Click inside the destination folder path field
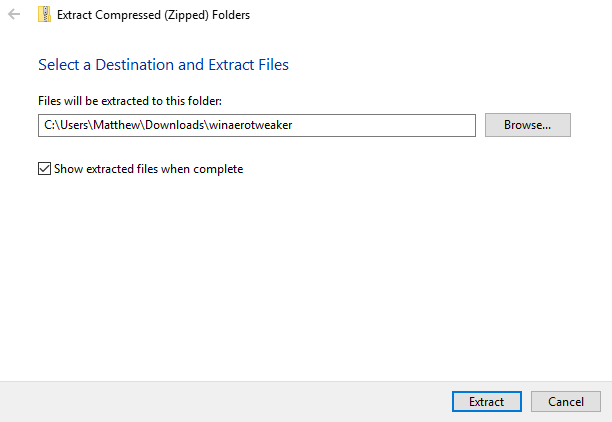The height and width of the screenshot is (422, 612). click(256, 125)
